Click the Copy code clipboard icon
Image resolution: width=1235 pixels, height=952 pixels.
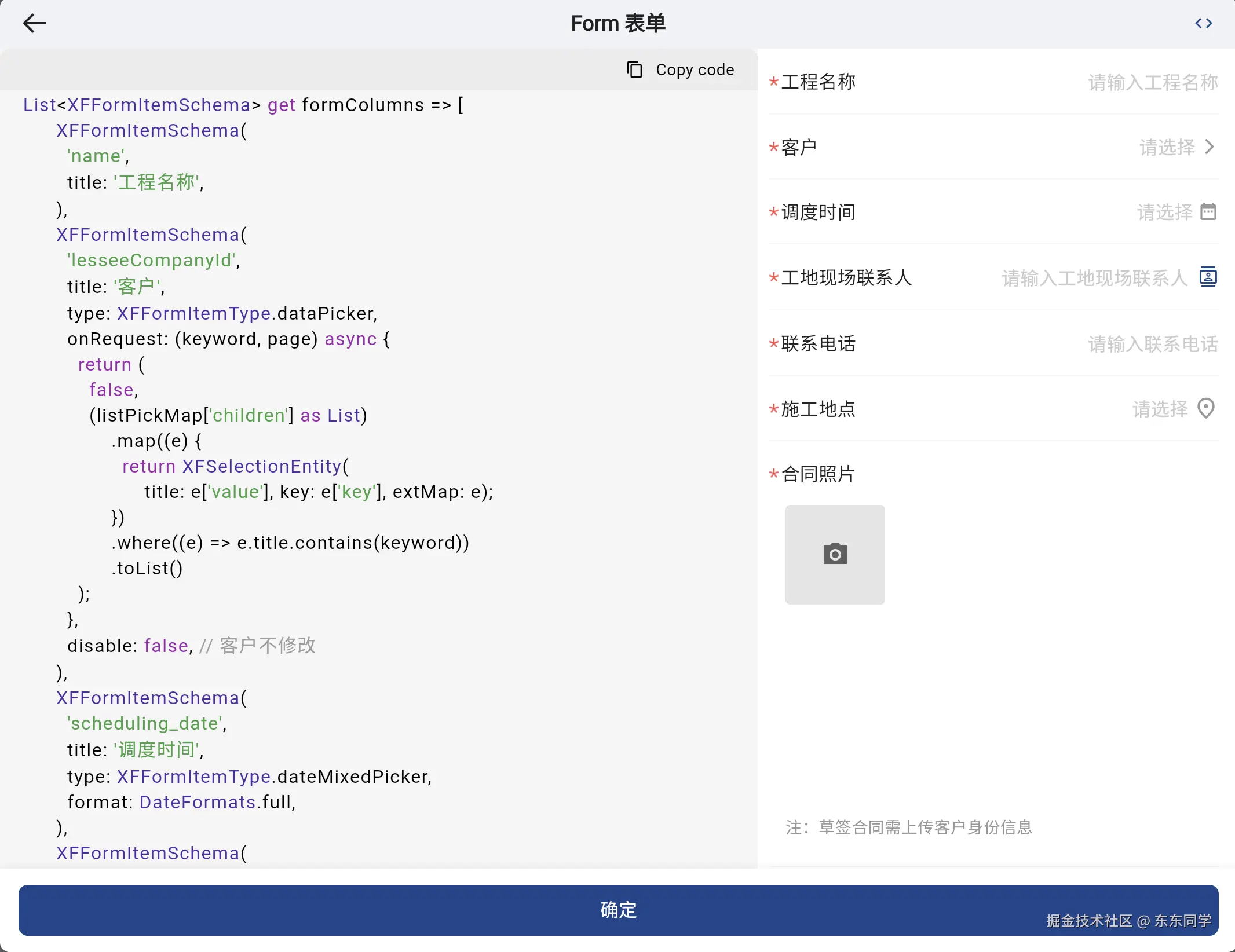pos(634,69)
